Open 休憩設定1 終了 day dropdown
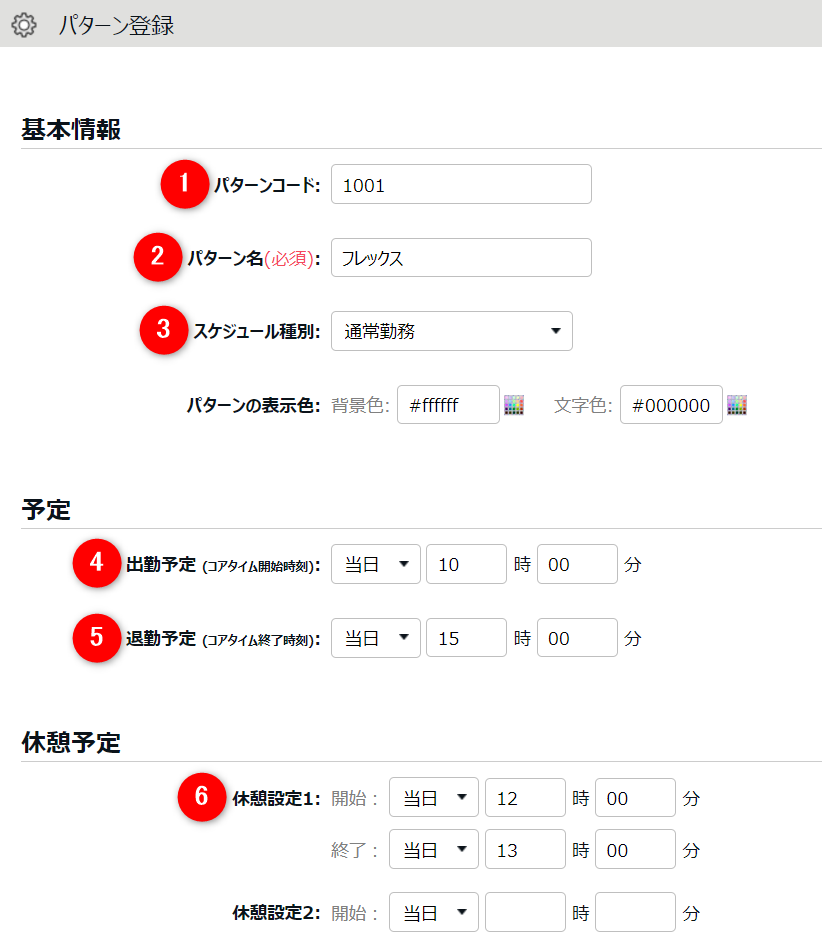Image resolution: width=822 pixels, height=932 pixels. pyautogui.click(x=433, y=850)
